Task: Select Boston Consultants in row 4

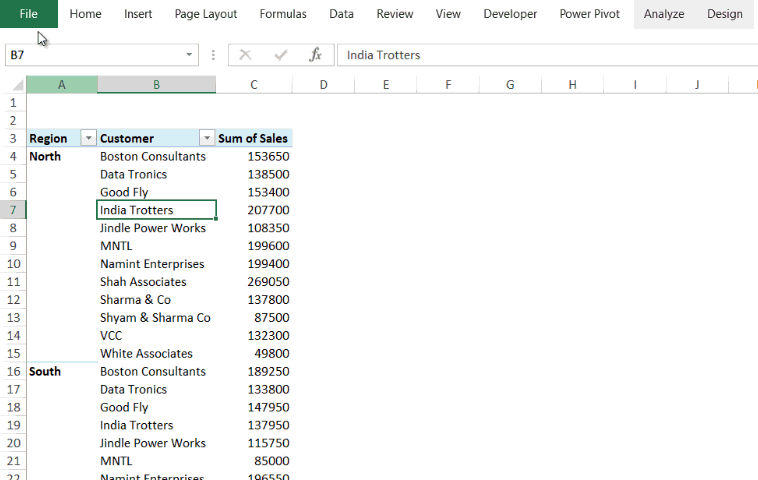Action: coord(157,156)
